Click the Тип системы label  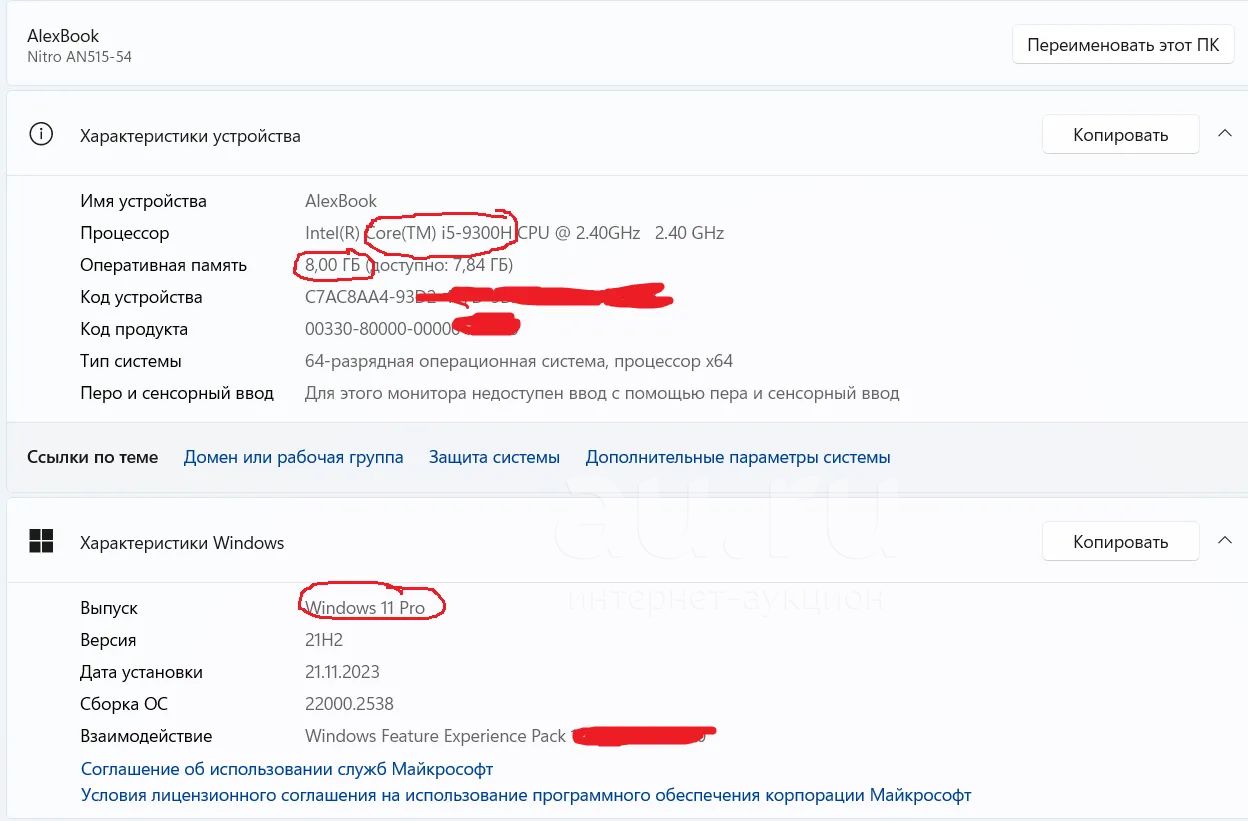131,361
